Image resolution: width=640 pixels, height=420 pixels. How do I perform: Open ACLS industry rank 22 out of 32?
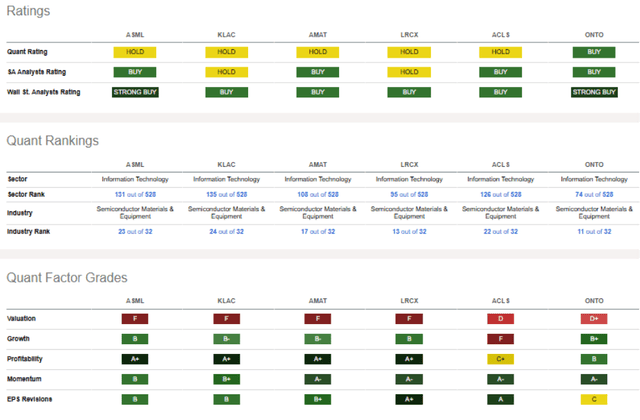pyautogui.click(x=501, y=231)
